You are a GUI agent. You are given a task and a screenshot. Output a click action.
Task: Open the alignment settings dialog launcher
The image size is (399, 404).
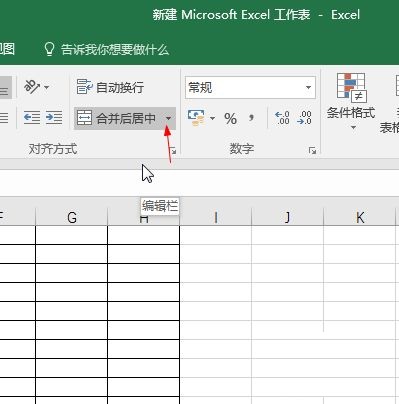[x=173, y=151]
